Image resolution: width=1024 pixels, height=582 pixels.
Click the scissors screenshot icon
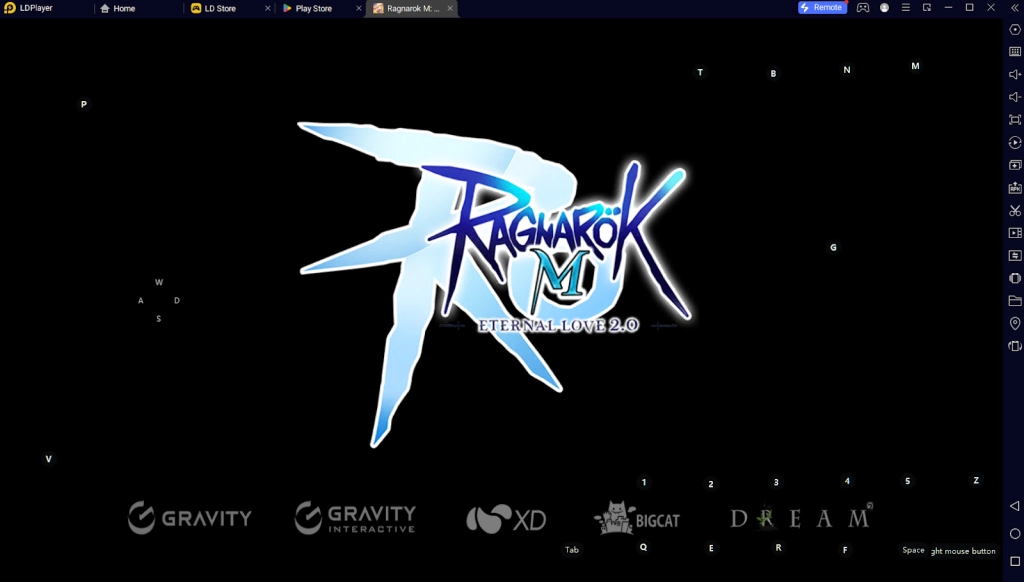[x=1015, y=210]
